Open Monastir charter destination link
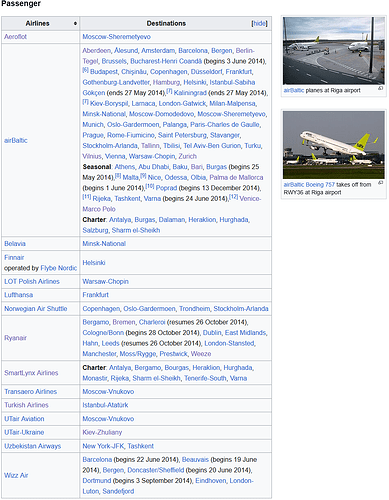389x500 pixels. (x=95, y=378)
